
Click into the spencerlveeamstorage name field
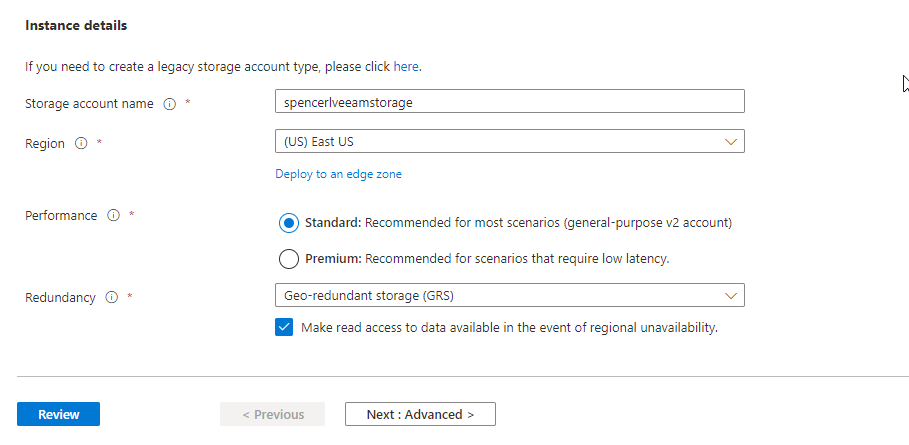click(510, 101)
